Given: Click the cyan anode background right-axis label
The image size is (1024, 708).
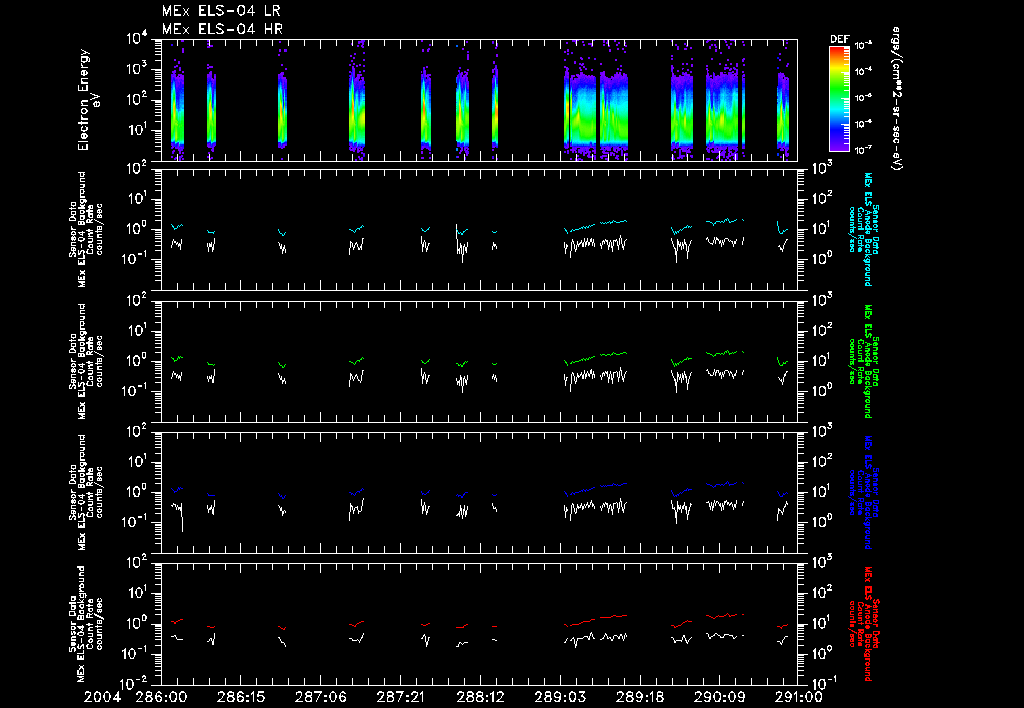Looking at the screenshot, I should point(863,229).
